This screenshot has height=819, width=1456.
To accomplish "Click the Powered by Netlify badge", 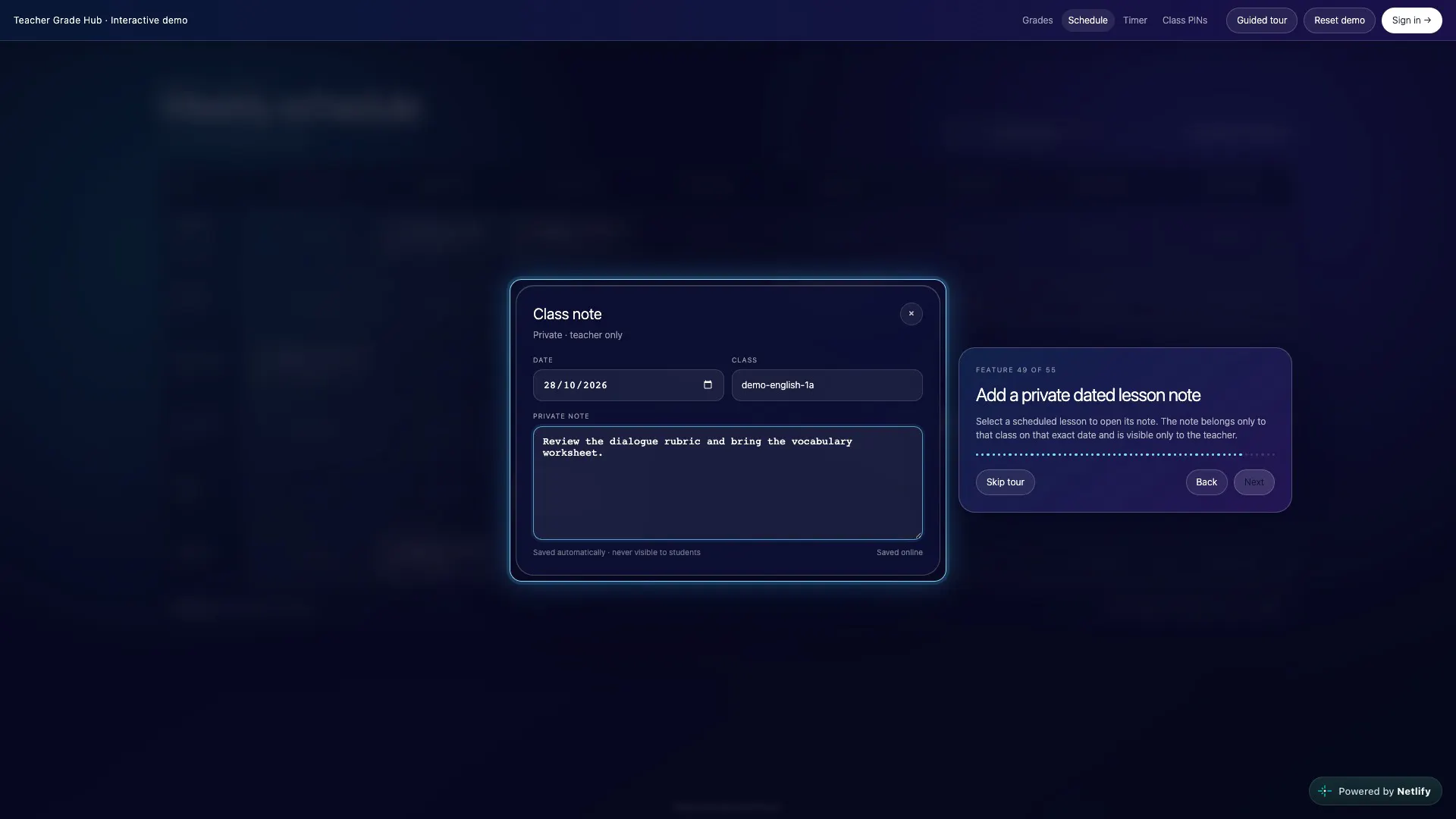I will tap(1375, 791).
